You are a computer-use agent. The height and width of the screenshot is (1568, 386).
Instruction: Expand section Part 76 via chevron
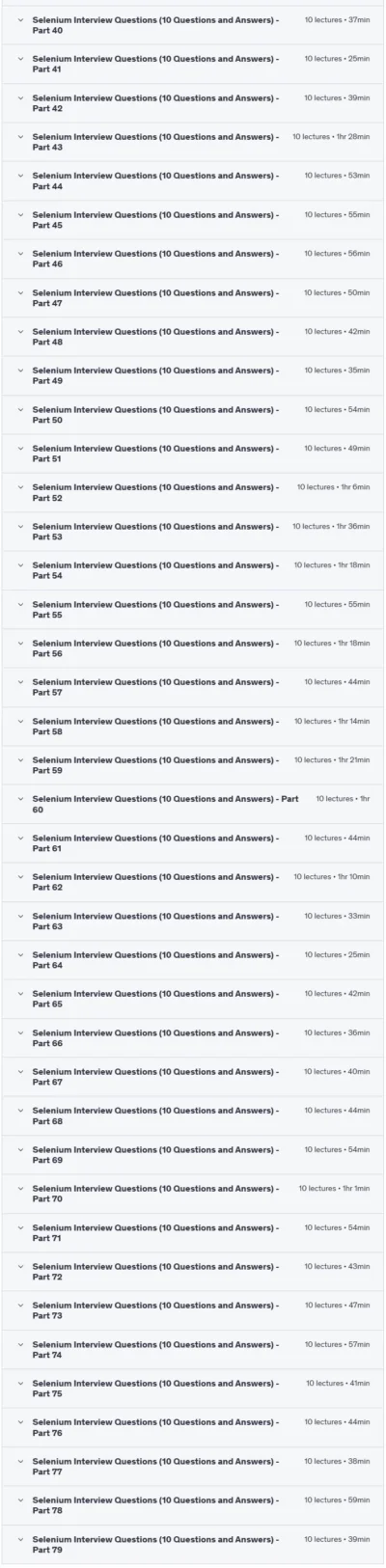(x=20, y=1422)
